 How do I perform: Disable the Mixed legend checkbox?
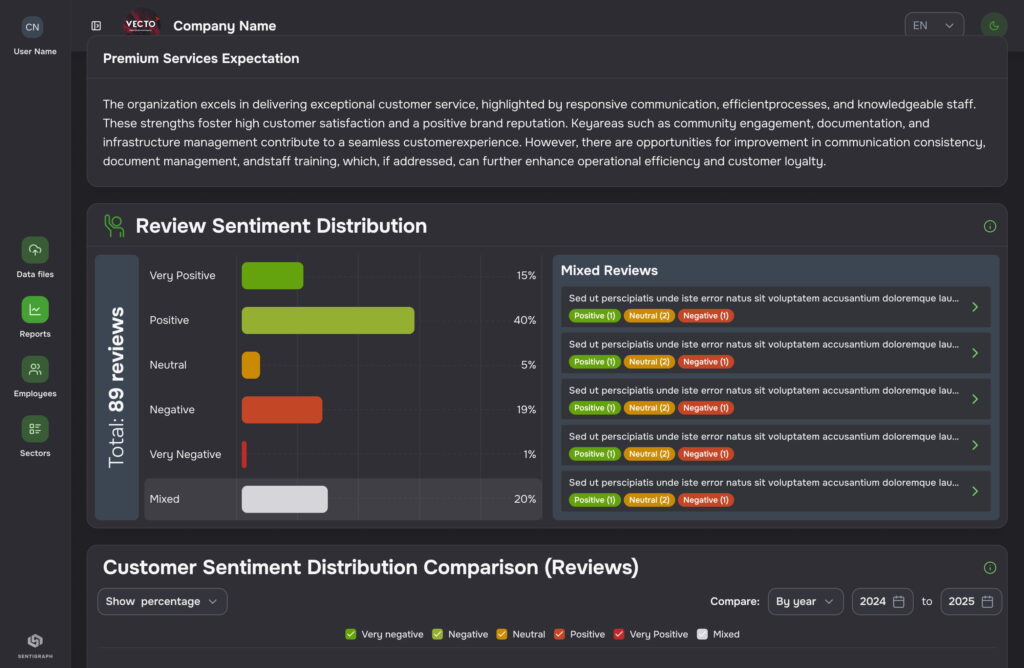702,634
